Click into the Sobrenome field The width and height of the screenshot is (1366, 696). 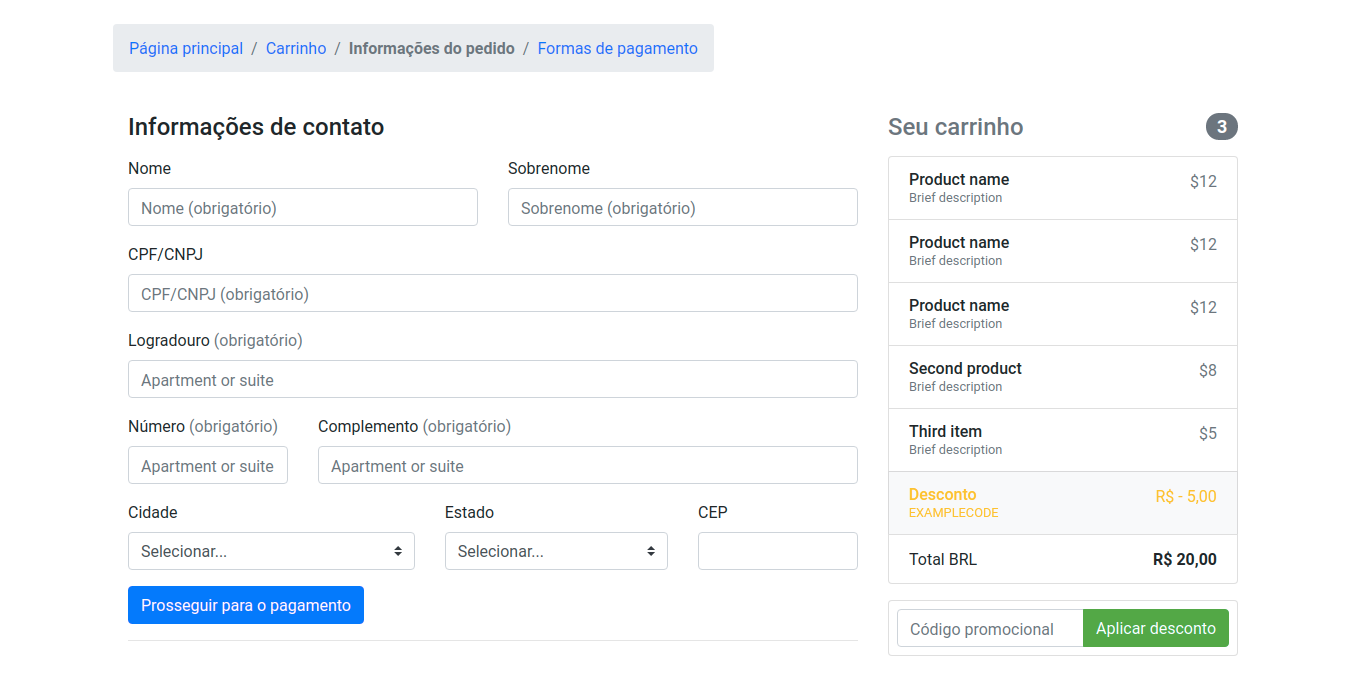tap(683, 207)
